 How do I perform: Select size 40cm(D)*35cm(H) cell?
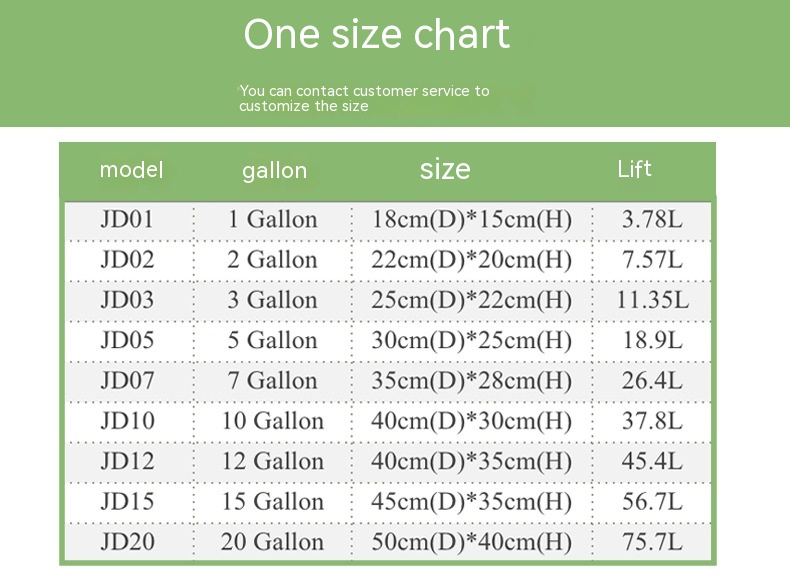[x=471, y=462]
